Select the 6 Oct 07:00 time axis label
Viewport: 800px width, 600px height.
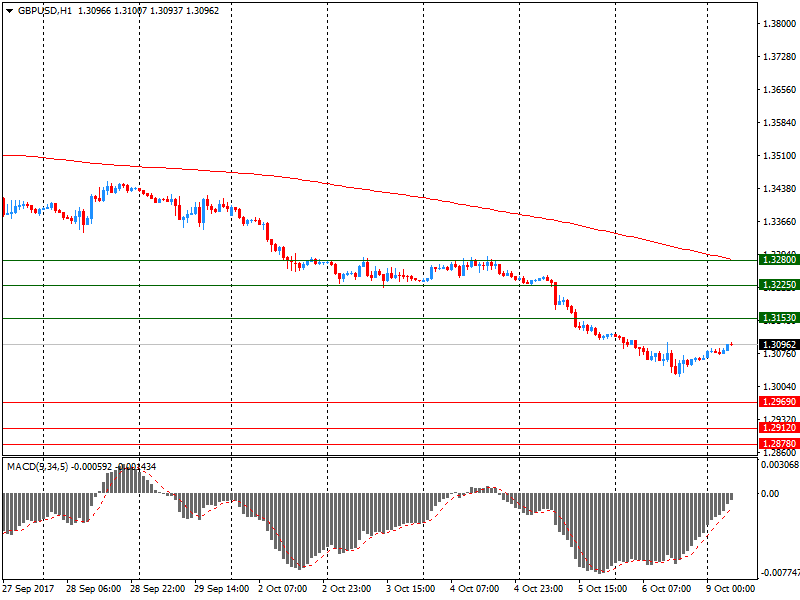click(x=666, y=588)
